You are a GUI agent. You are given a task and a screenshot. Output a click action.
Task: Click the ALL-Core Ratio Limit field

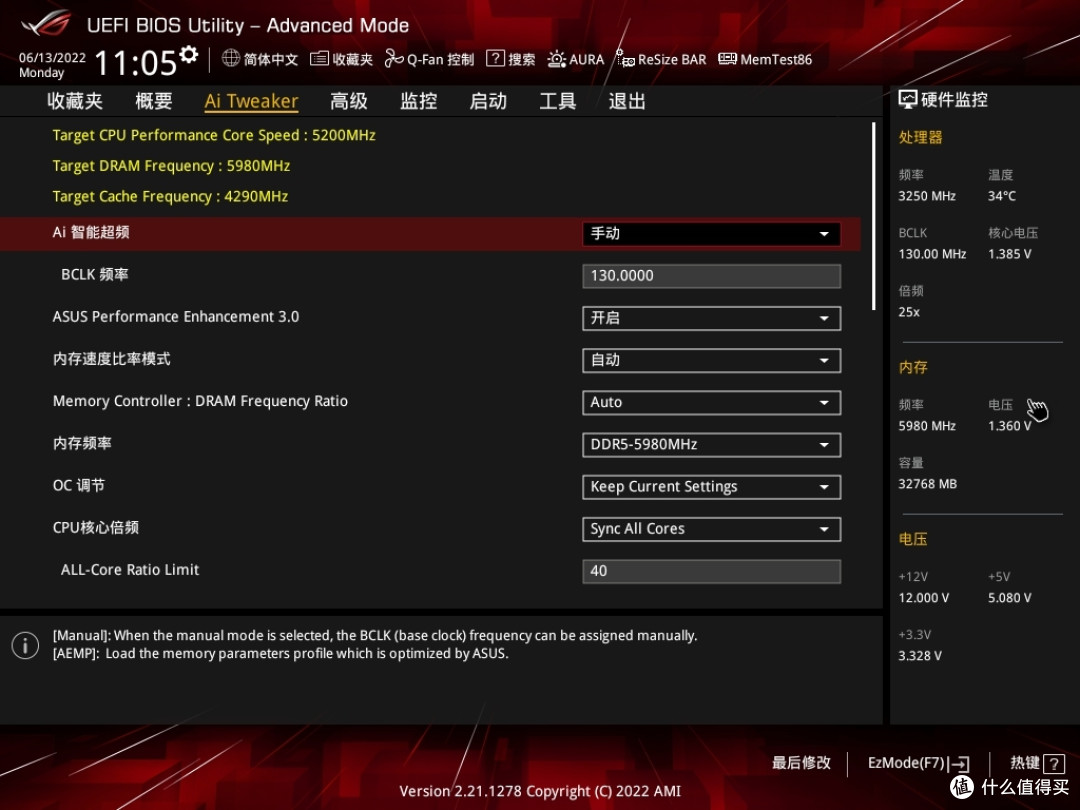coord(711,571)
